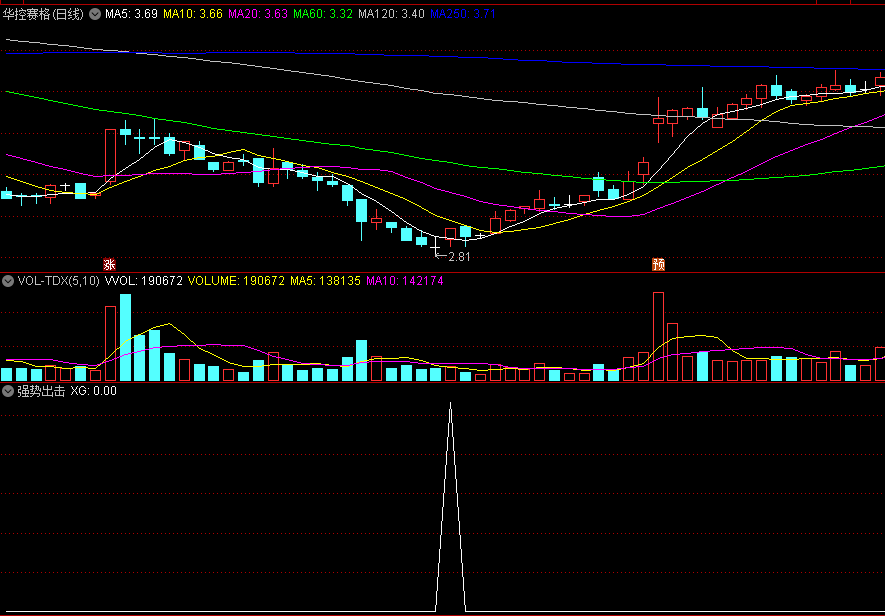Viewport: 885px width, 616px height.
Task: Click the 强势出击 indicator name
Action: (x=41, y=391)
